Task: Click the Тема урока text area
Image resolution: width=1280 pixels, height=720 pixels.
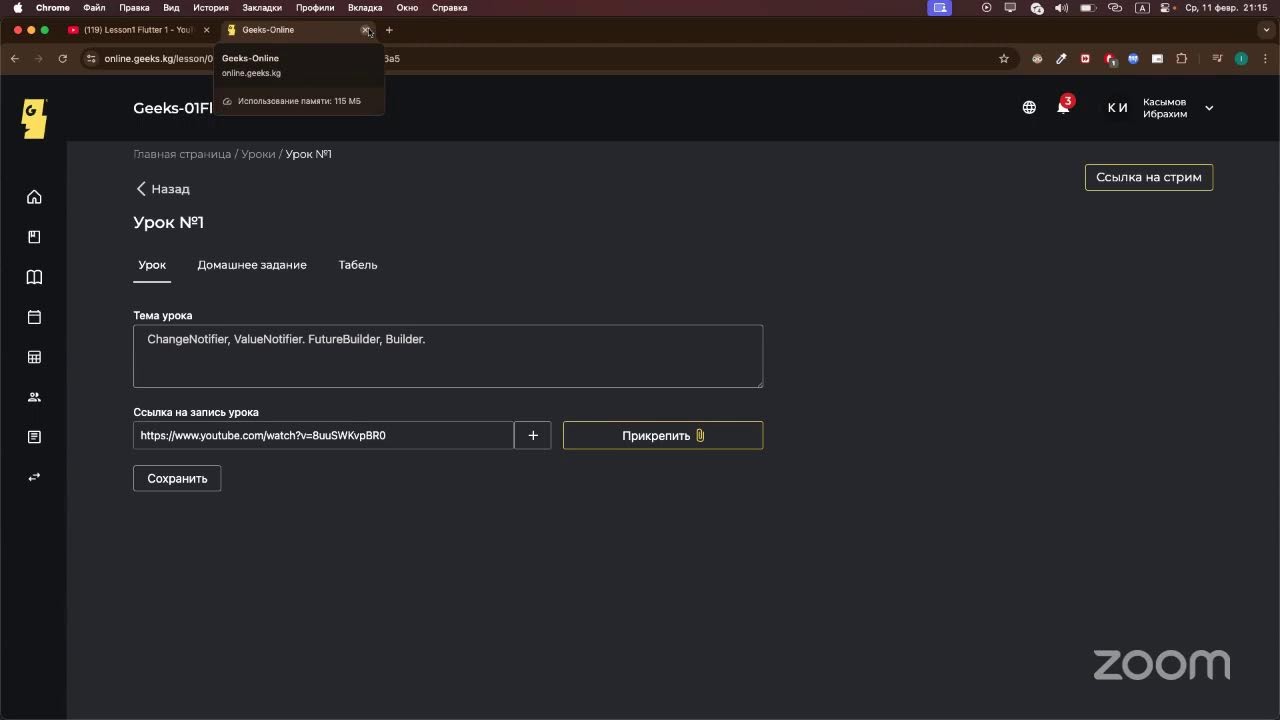Action: 448,356
